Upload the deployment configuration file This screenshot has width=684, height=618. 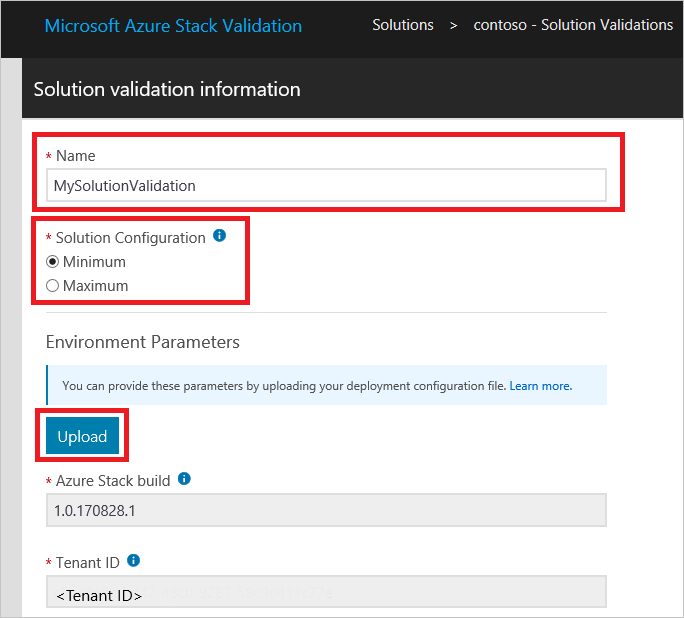click(x=82, y=436)
